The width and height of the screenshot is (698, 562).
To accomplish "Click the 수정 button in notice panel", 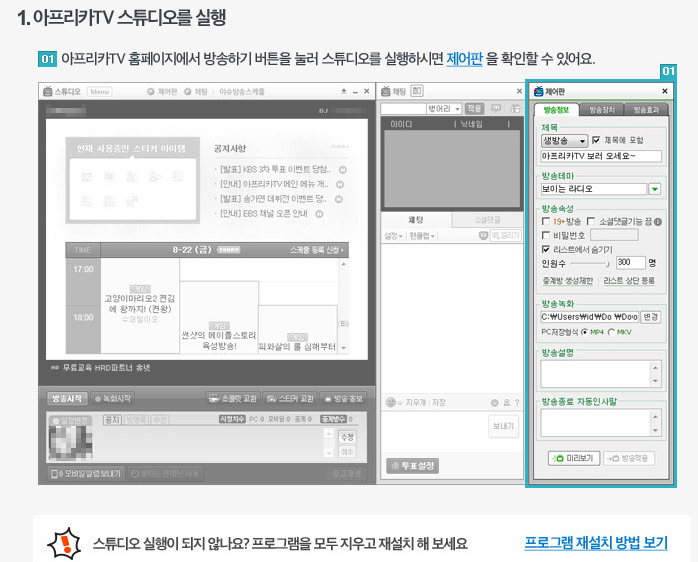I will (x=347, y=437).
